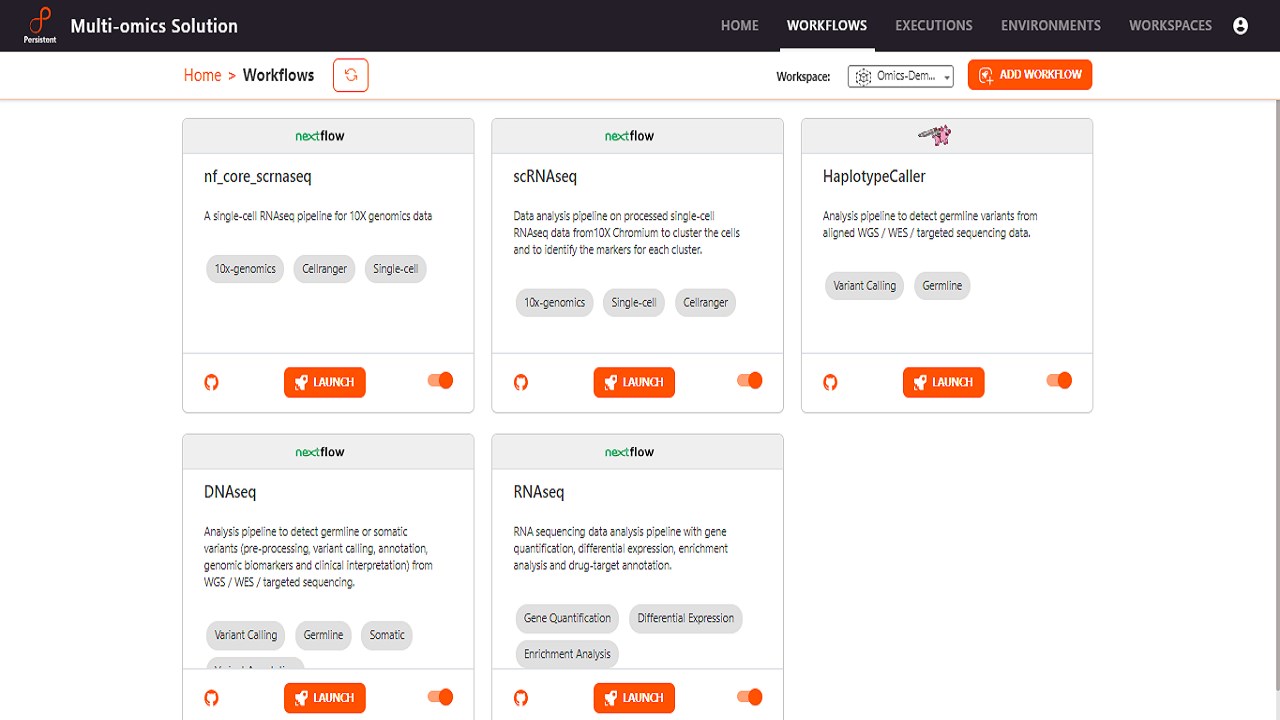Open GitHub link on RNAseq card

click(x=521, y=698)
